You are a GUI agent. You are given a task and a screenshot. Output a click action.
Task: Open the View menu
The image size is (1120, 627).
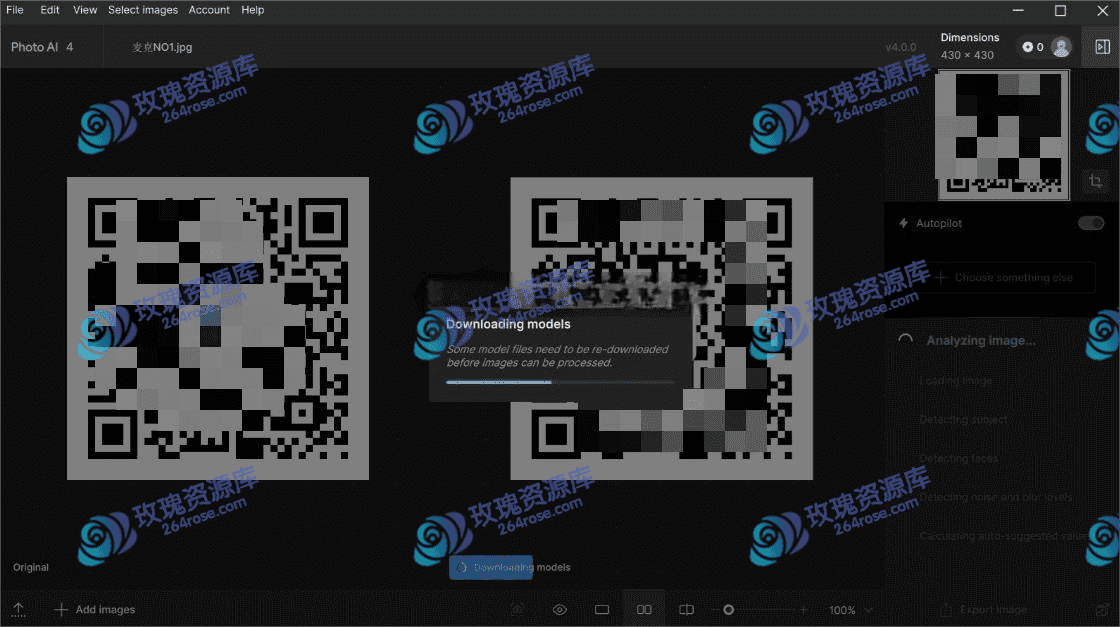(85, 10)
